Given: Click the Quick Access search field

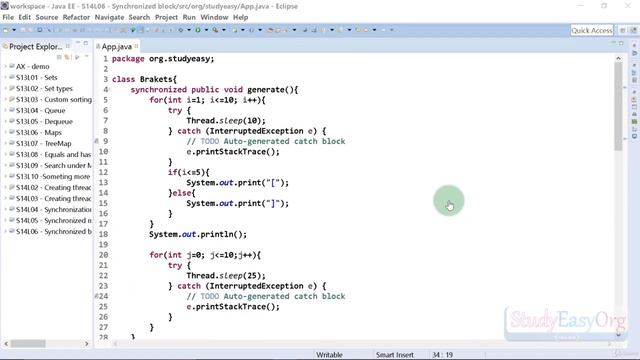Looking at the screenshot, I should (592, 30).
